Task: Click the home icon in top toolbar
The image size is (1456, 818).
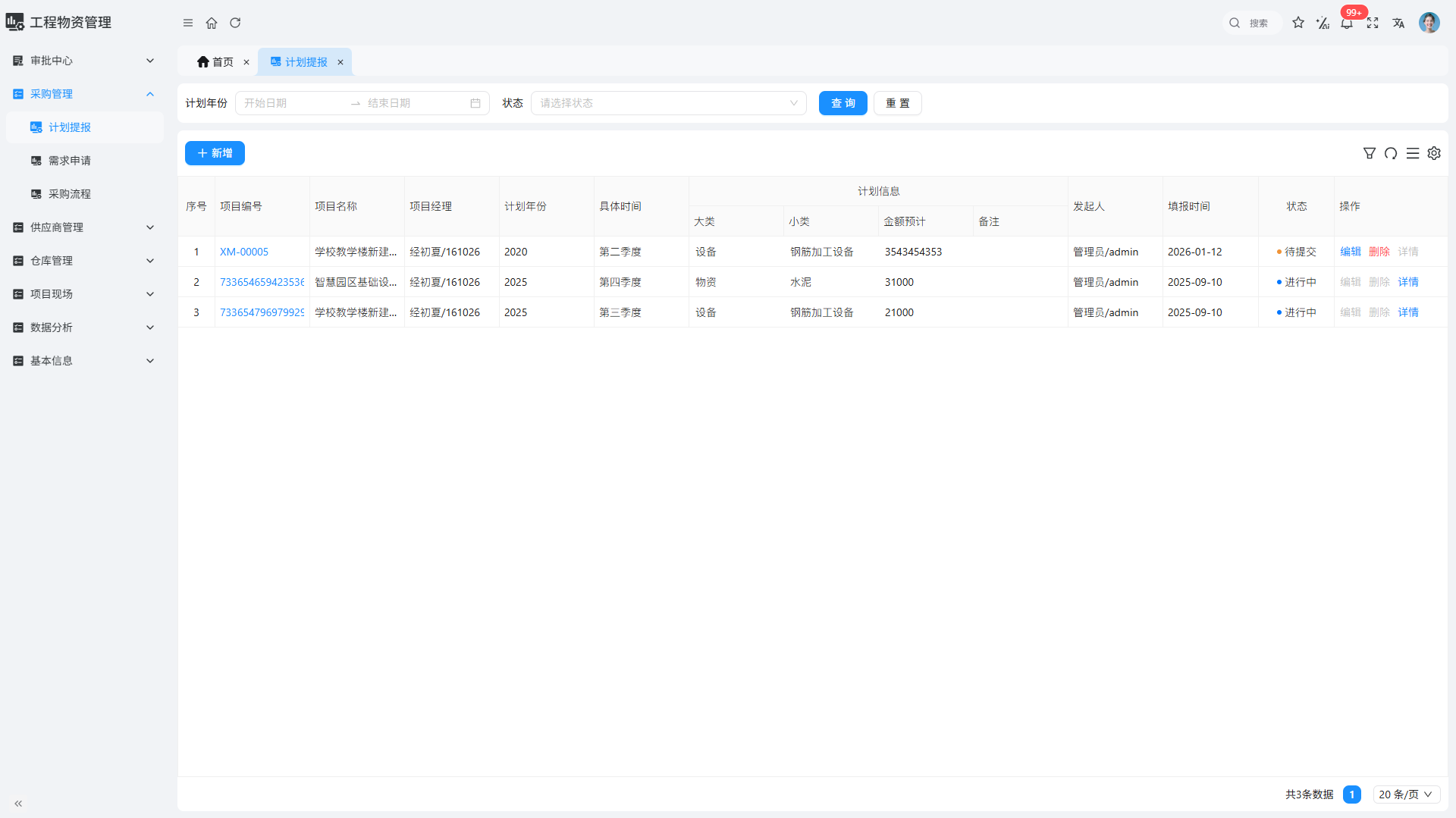Action: point(212,23)
